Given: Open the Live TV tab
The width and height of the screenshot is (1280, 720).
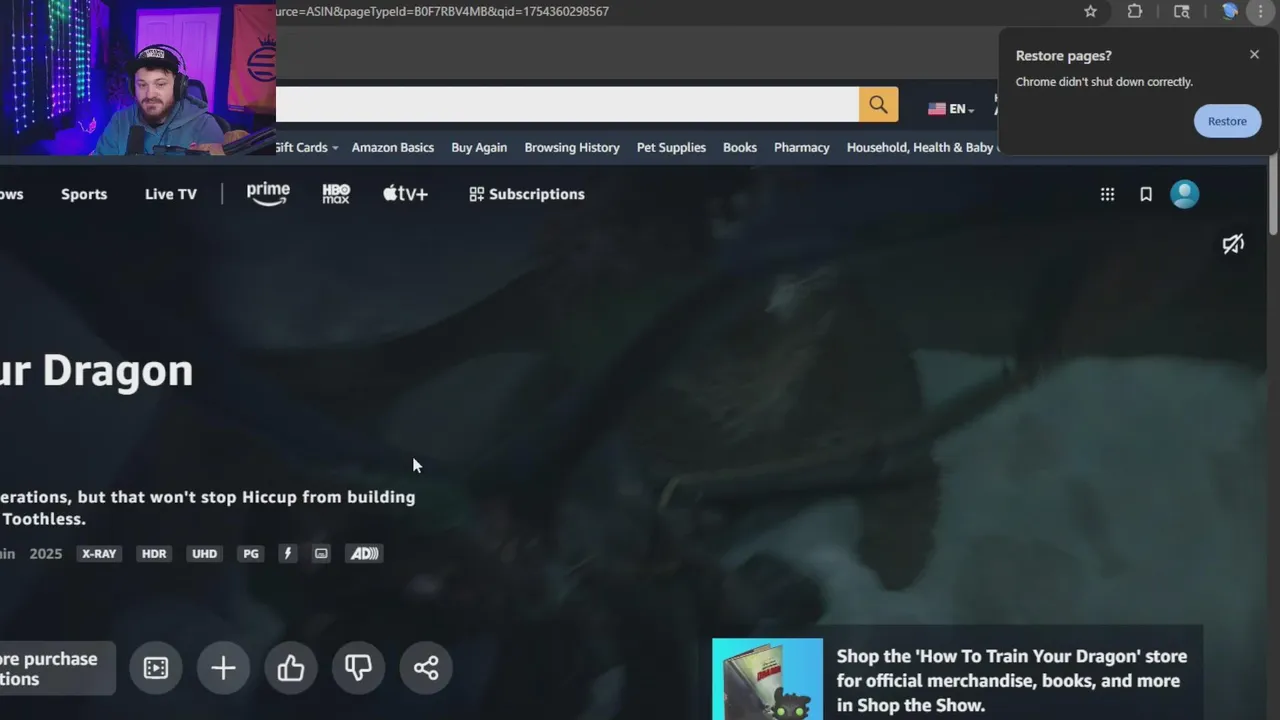Looking at the screenshot, I should click(x=171, y=194).
